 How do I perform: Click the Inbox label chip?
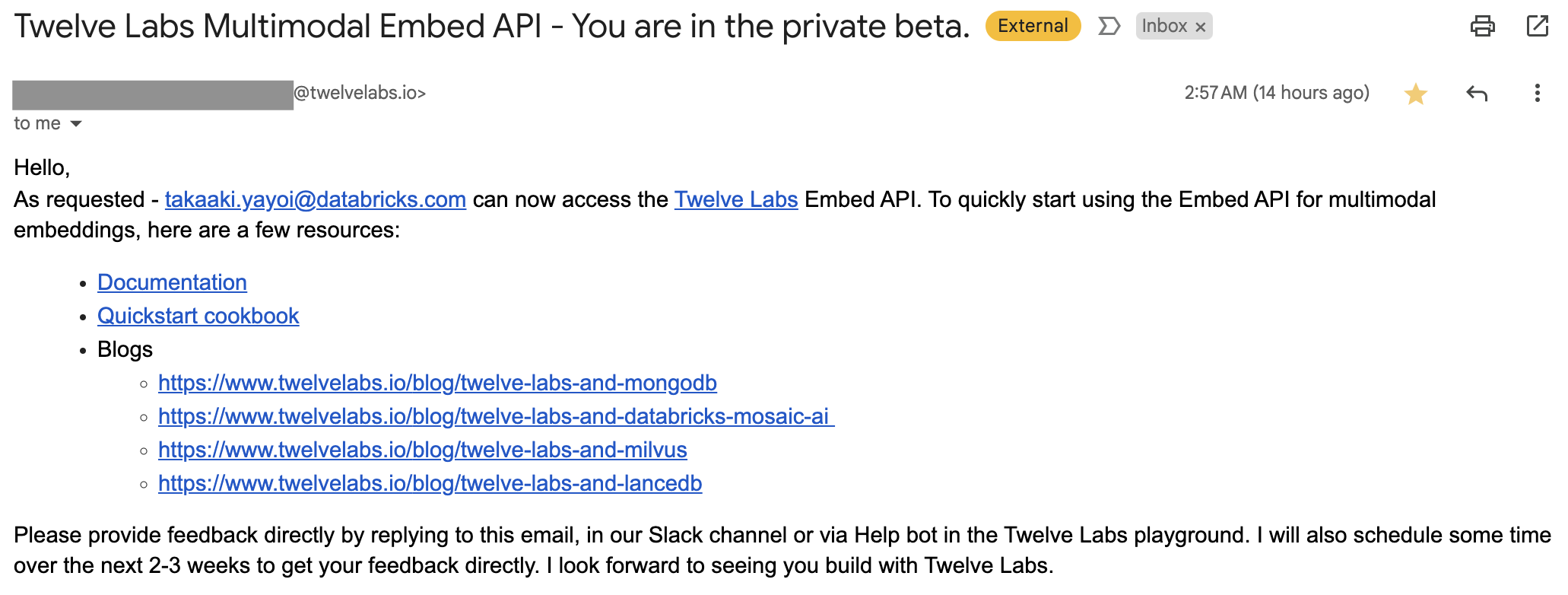tap(1165, 27)
